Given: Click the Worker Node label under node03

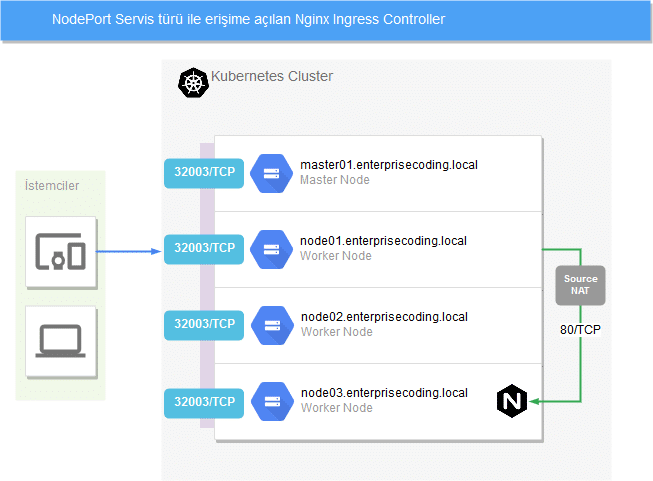Looking at the screenshot, I should 336,408.
